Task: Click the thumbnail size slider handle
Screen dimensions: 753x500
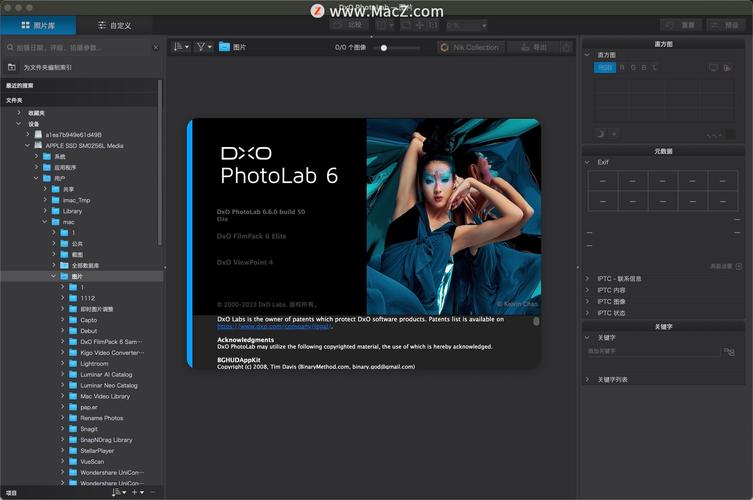Action: pos(384,48)
